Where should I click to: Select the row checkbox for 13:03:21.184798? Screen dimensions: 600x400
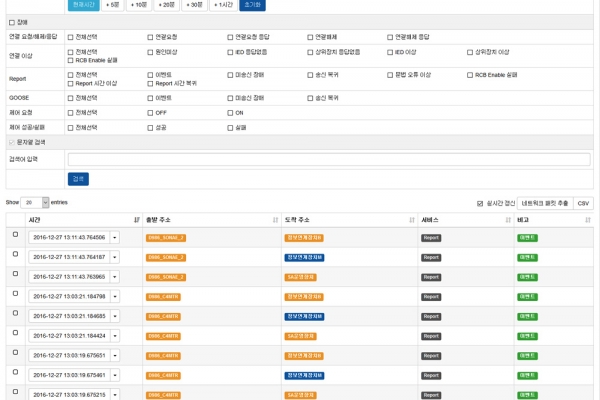tap(15, 293)
